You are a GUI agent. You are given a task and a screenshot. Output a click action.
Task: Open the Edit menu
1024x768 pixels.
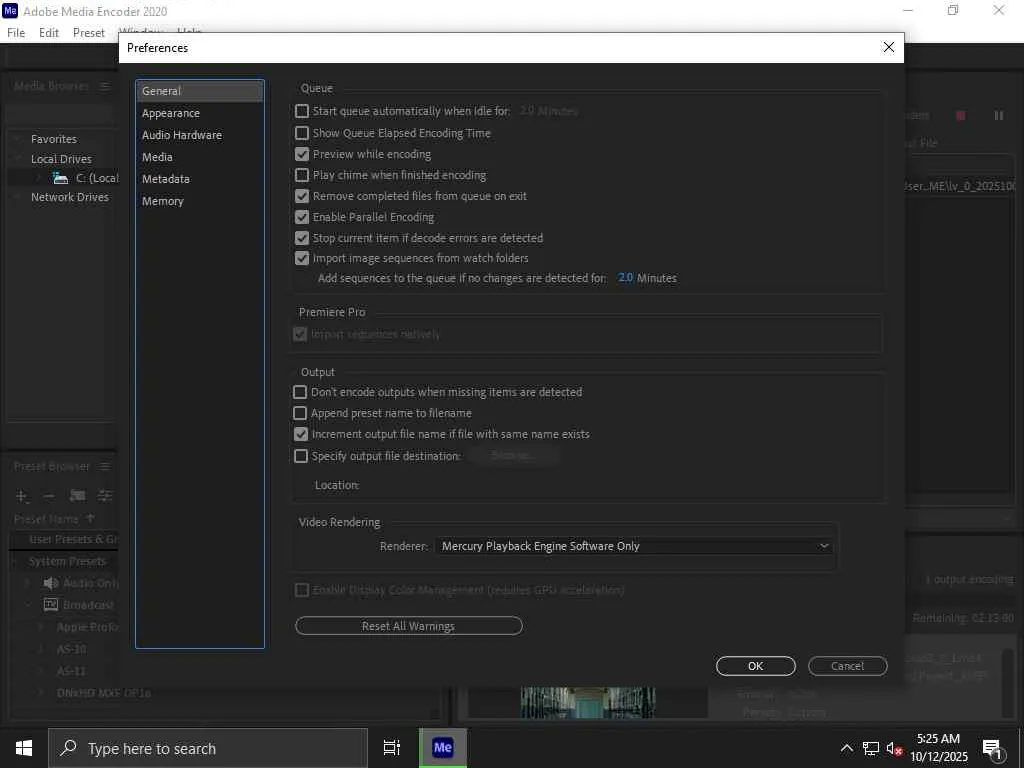(49, 33)
